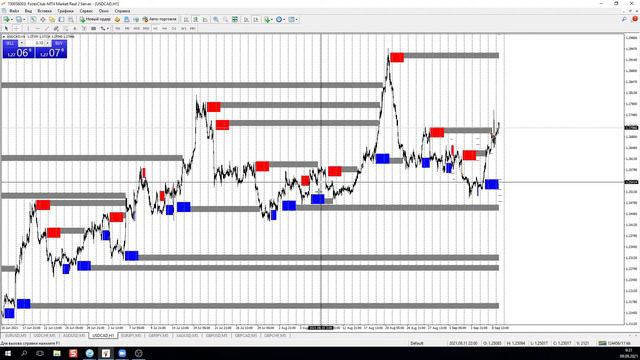Select the trendline tool
The width and height of the screenshot is (640, 360).
[47, 29]
